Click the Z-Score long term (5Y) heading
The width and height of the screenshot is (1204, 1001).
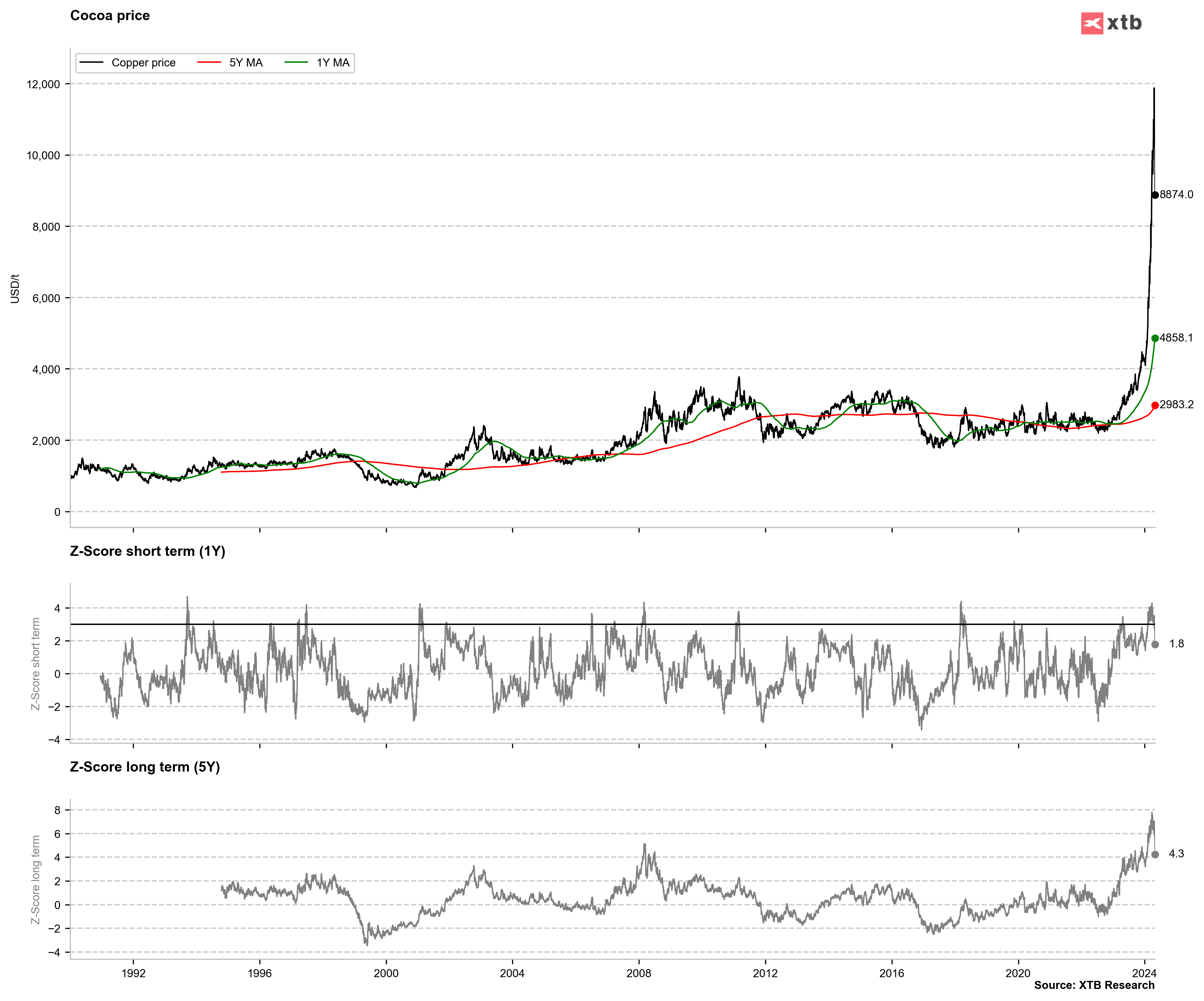pos(145,767)
